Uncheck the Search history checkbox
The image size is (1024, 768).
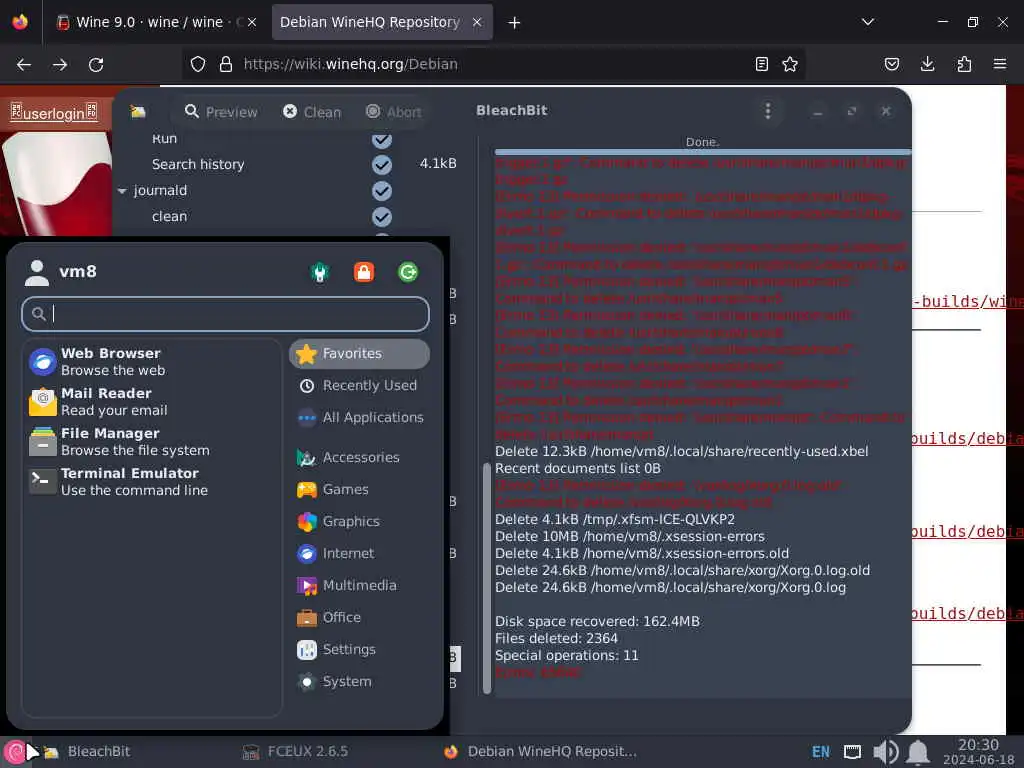(x=382, y=165)
